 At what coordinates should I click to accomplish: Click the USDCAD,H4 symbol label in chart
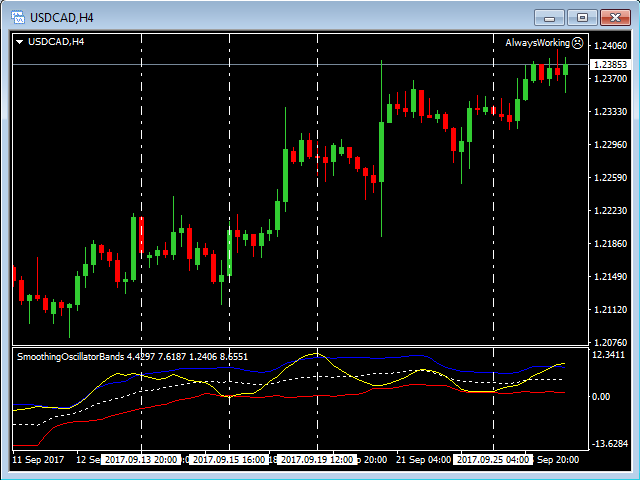(56, 42)
